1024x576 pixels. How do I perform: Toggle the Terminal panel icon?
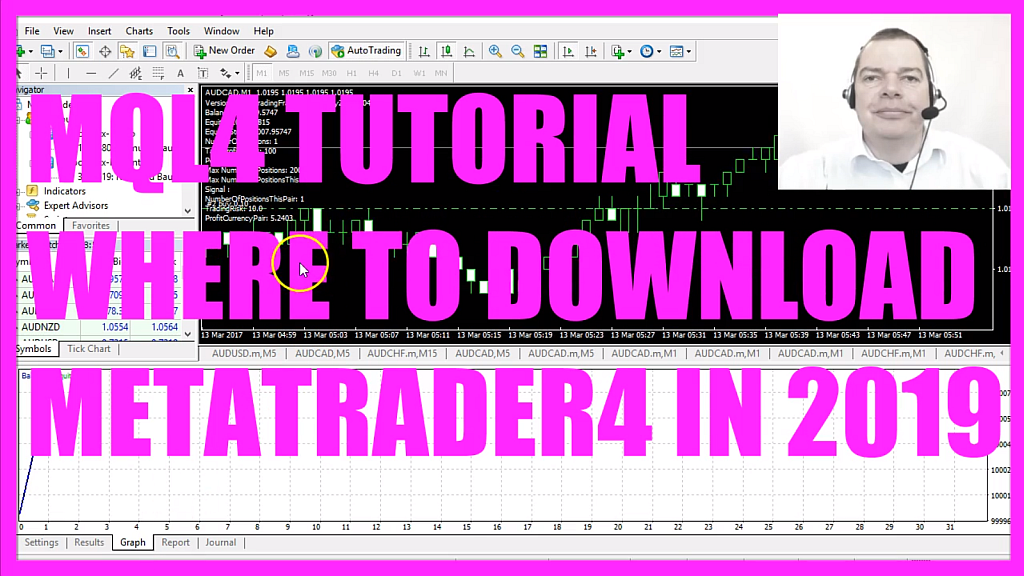coord(150,51)
